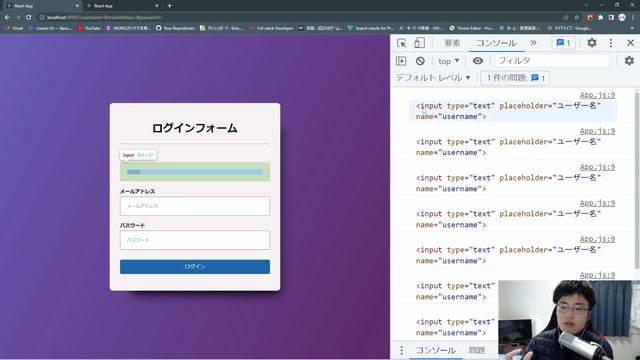The height and width of the screenshot is (360, 640).
Task: Open the Gmail bookmark
Action: (x=13, y=28)
